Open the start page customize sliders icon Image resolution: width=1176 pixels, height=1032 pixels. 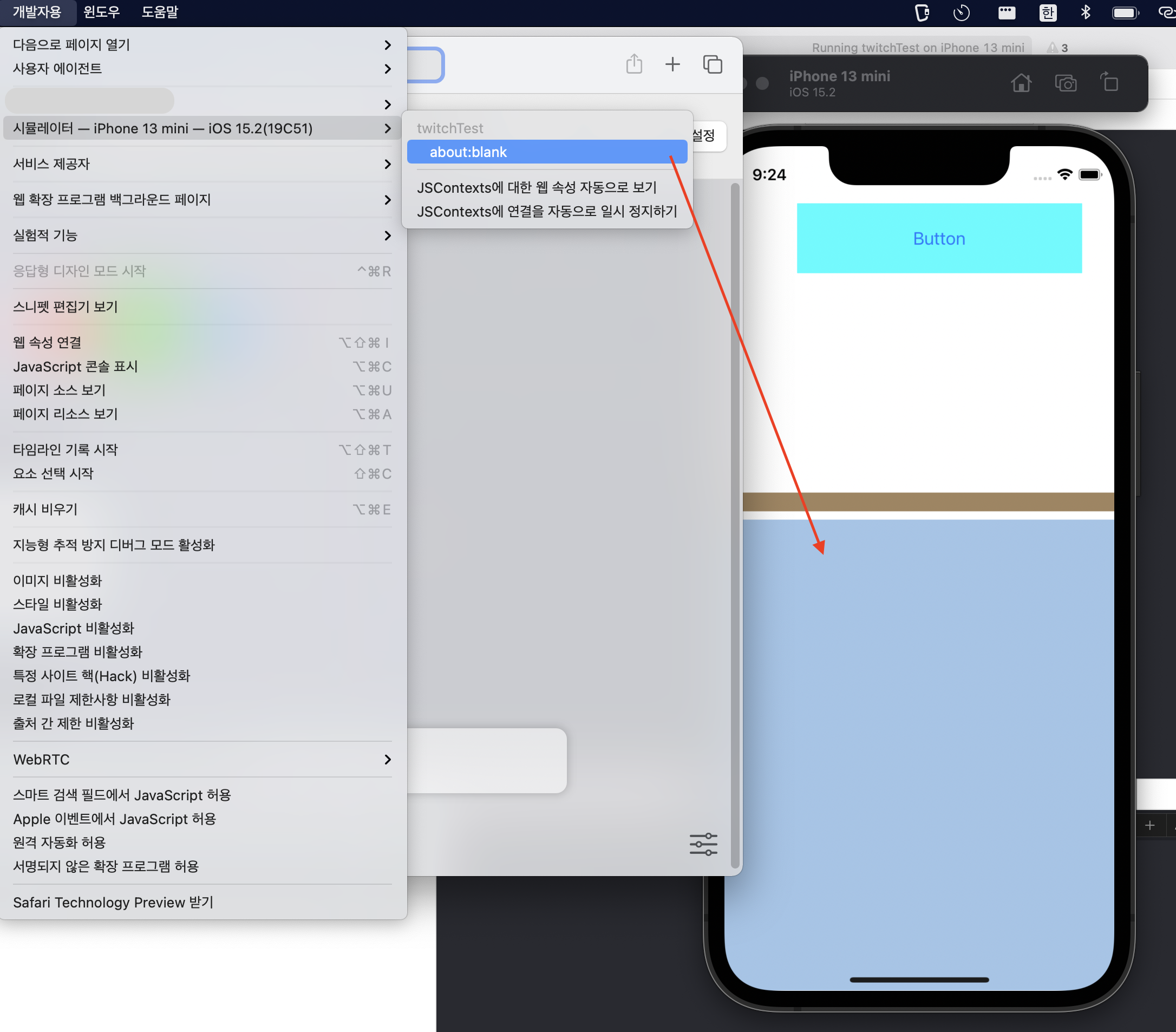pos(703,844)
